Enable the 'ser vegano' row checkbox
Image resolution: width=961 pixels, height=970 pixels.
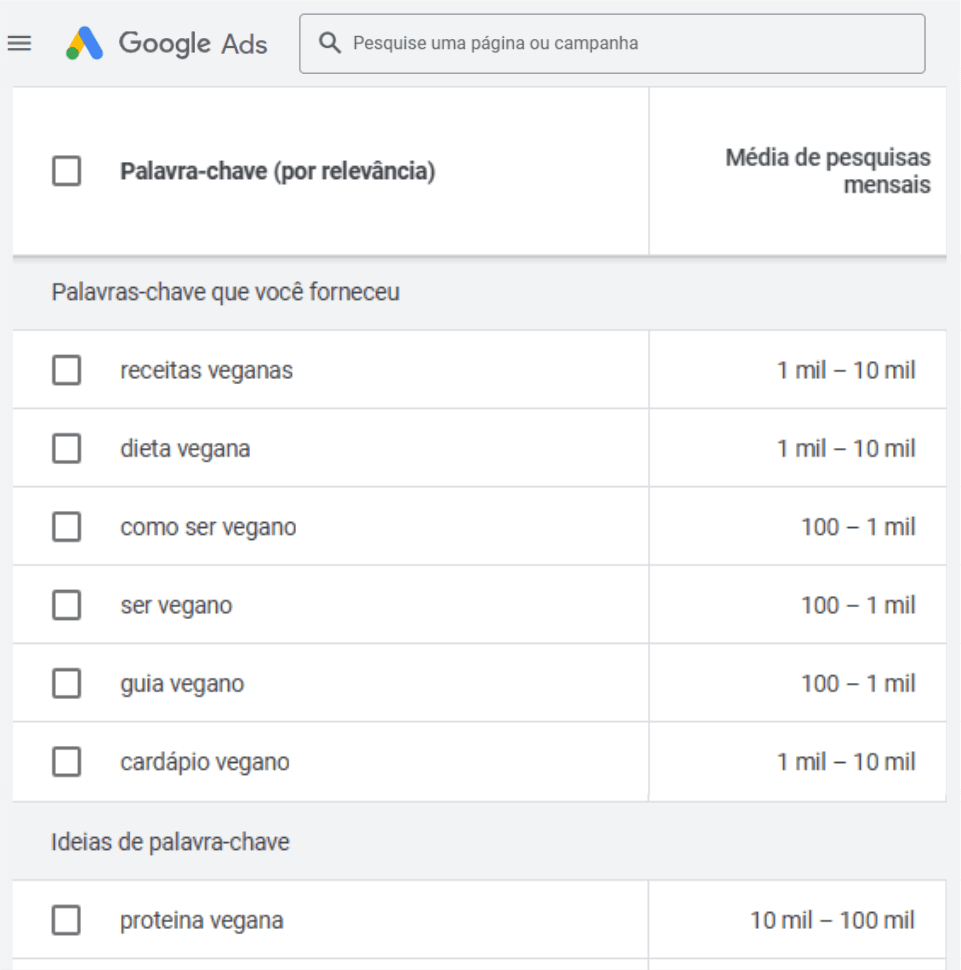(66, 605)
